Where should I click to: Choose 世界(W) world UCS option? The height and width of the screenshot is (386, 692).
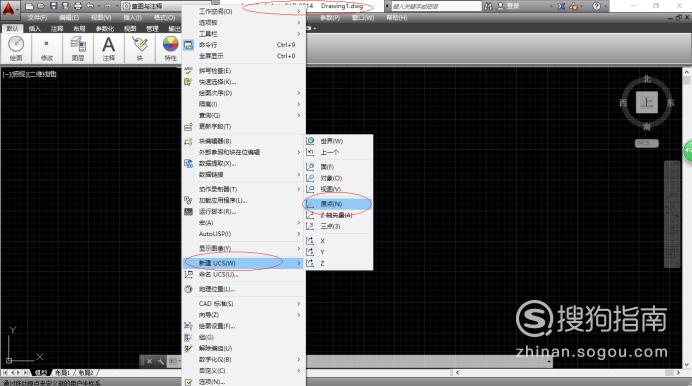pyautogui.click(x=339, y=141)
